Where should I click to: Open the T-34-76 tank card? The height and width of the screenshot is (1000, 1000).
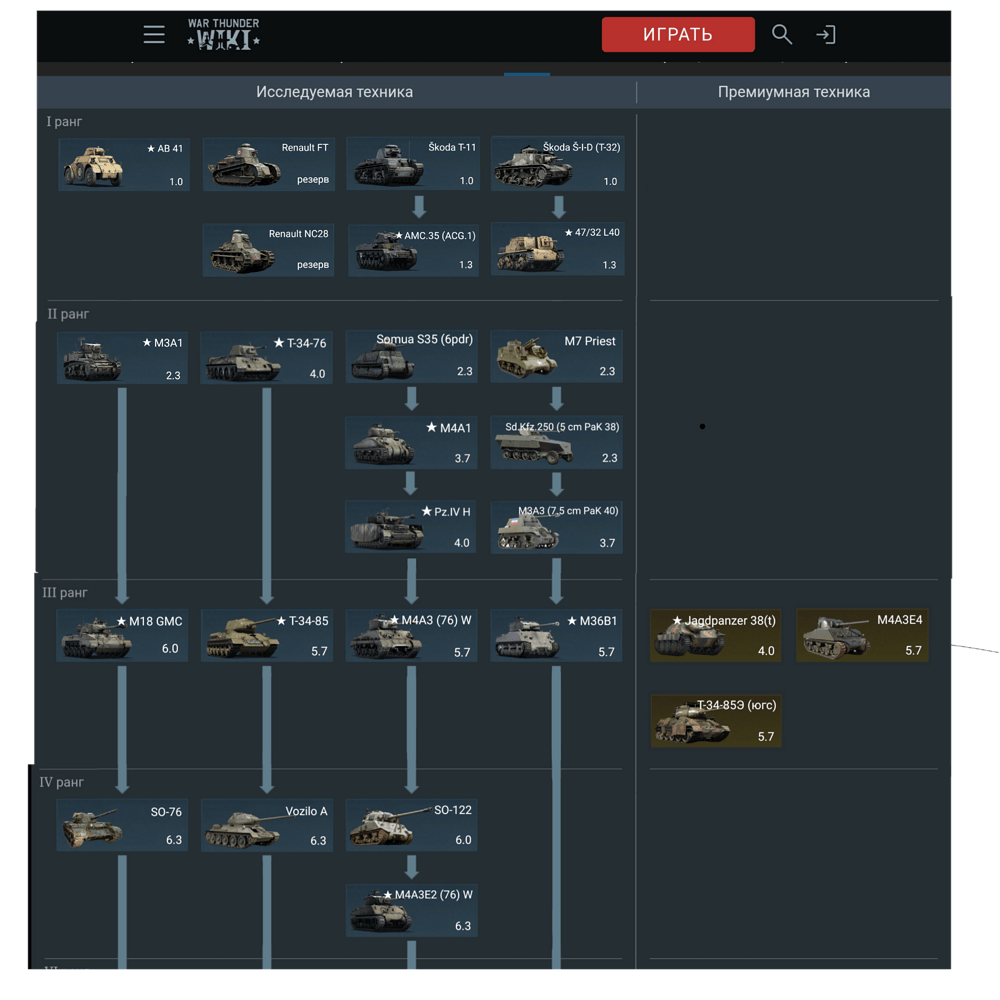(267, 357)
